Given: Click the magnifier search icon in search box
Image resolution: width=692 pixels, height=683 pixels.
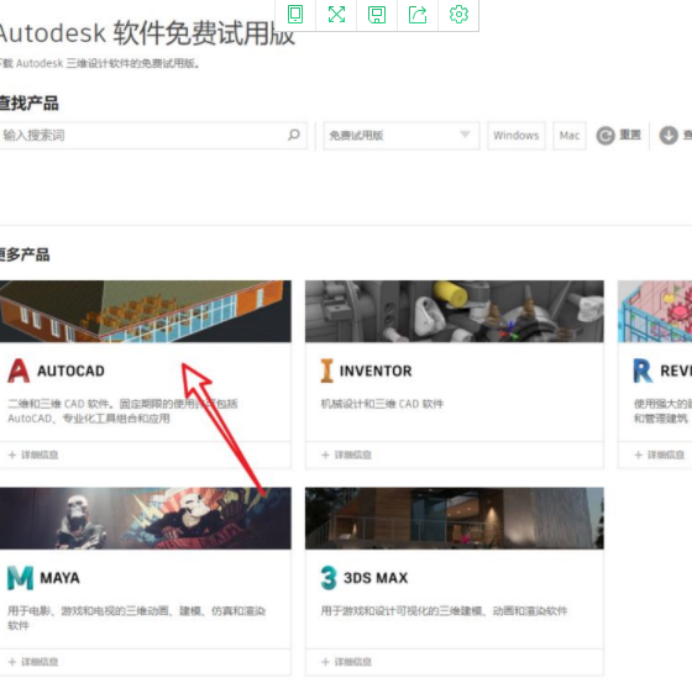Looking at the screenshot, I should click(294, 135).
